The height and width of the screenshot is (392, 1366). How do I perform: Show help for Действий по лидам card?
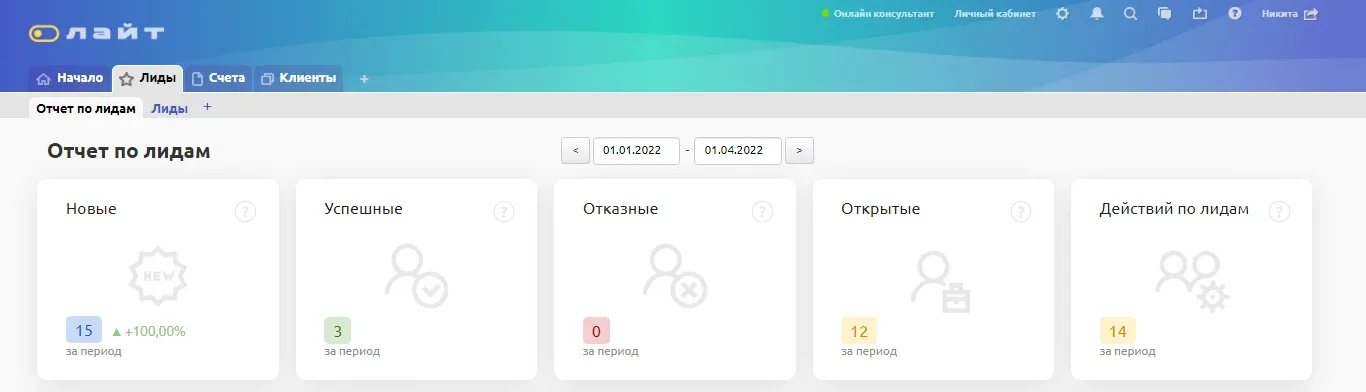tap(1279, 211)
